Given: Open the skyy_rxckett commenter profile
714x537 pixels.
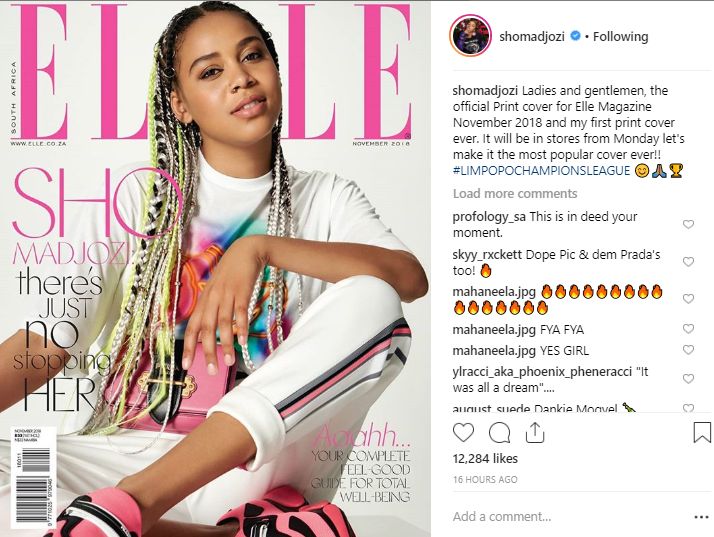Looking at the screenshot, I should 487,255.
